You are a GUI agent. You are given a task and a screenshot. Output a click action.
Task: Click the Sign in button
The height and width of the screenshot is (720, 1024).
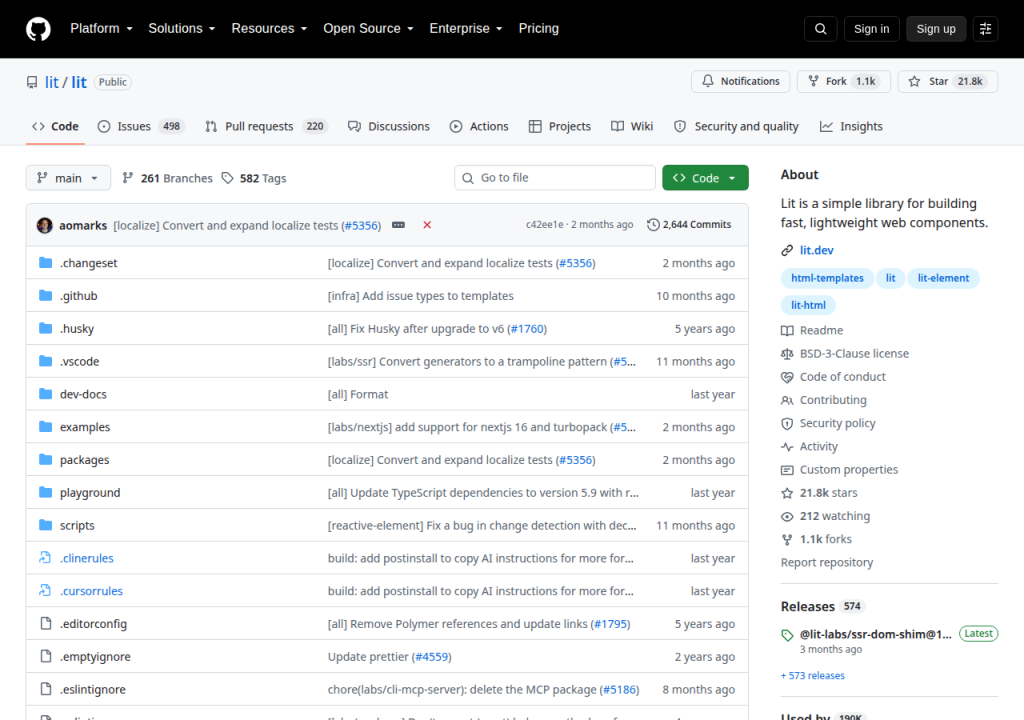tap(871, 29)
